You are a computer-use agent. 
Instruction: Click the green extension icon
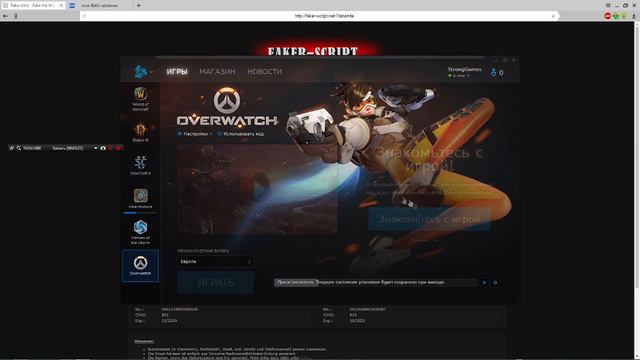point(616,16)
